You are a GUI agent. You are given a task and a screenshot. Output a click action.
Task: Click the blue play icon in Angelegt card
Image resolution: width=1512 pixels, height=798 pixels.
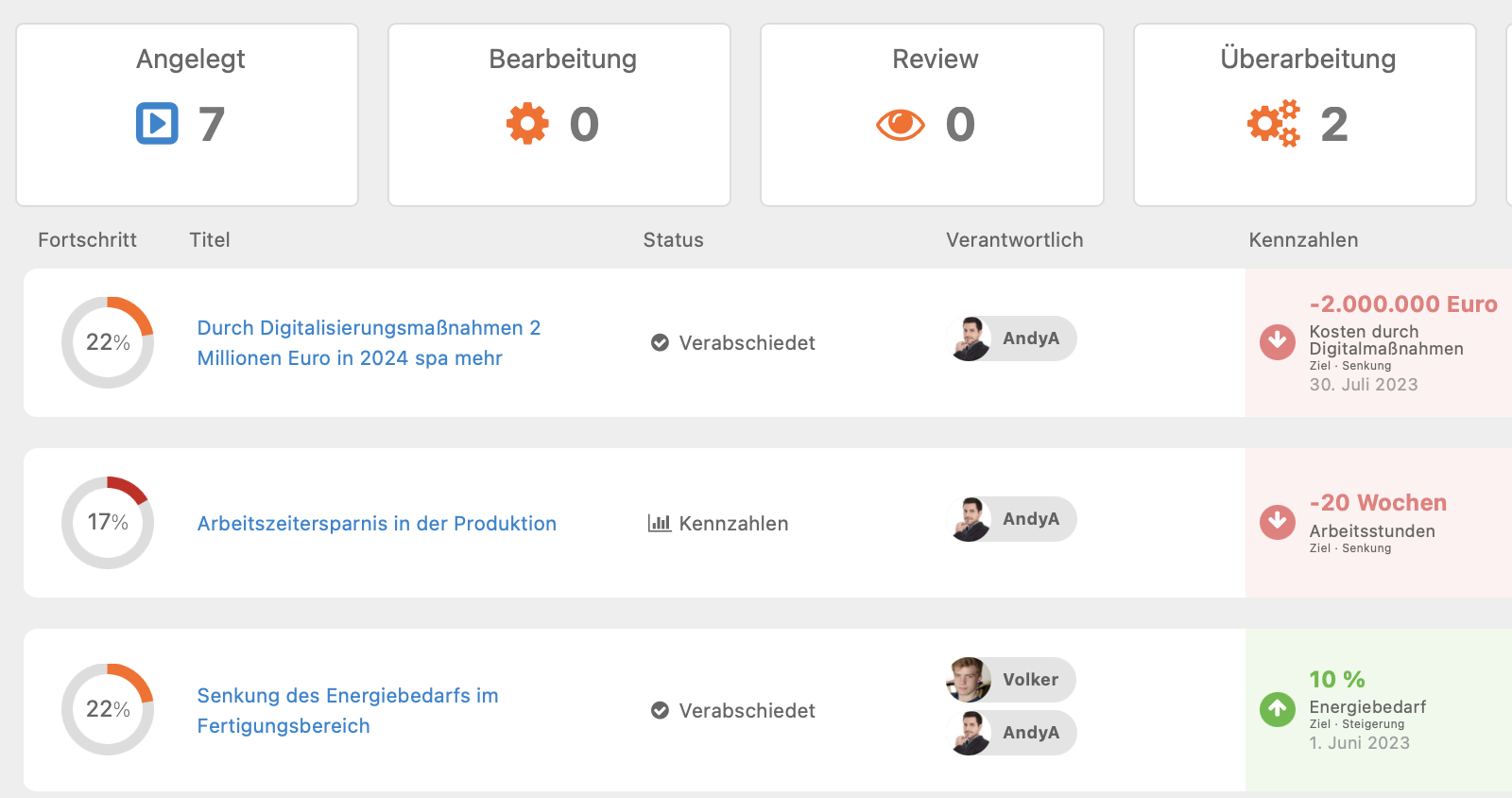click(x=157, y=123)
